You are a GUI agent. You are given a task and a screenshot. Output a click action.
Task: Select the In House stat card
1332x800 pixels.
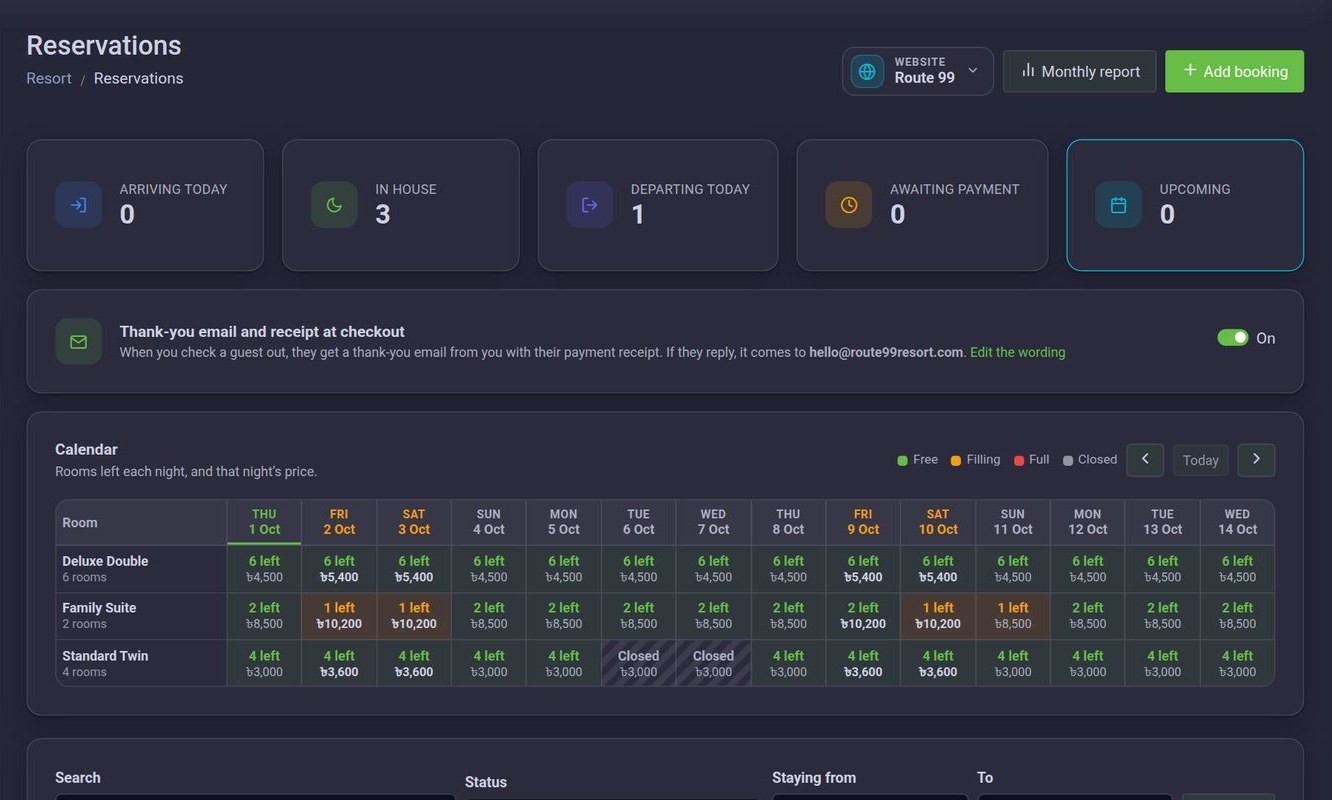coord(401,205)
